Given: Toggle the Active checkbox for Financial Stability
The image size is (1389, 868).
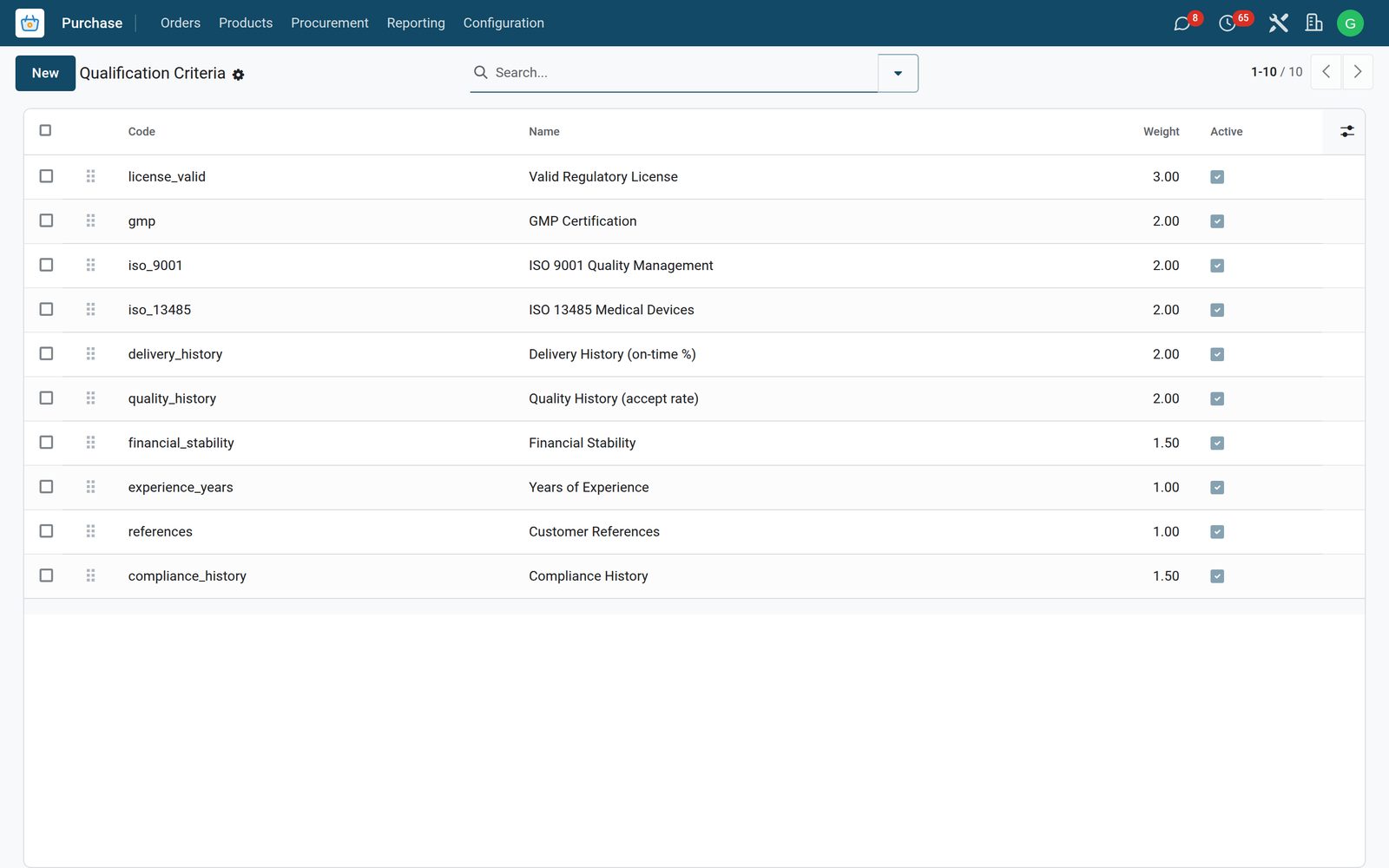Looking at the screenshot, I should 1217,443.
